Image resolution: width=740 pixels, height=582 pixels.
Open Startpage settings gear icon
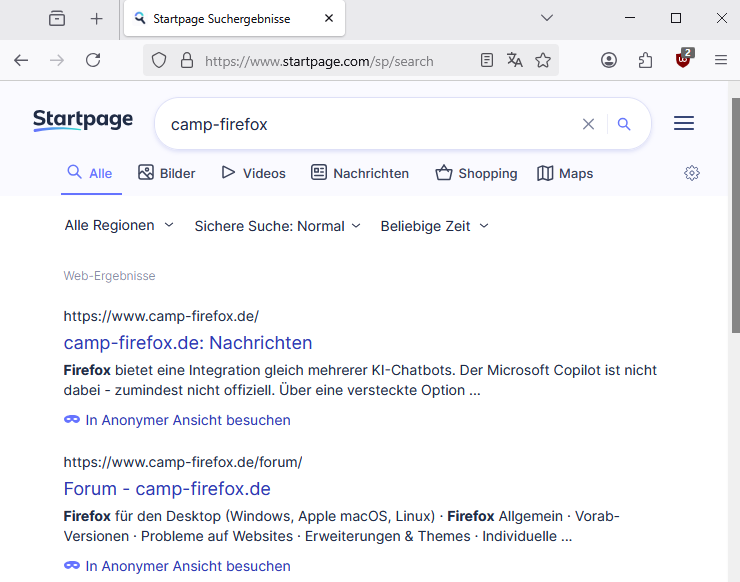pyautogui.click(x=692, y=173)
